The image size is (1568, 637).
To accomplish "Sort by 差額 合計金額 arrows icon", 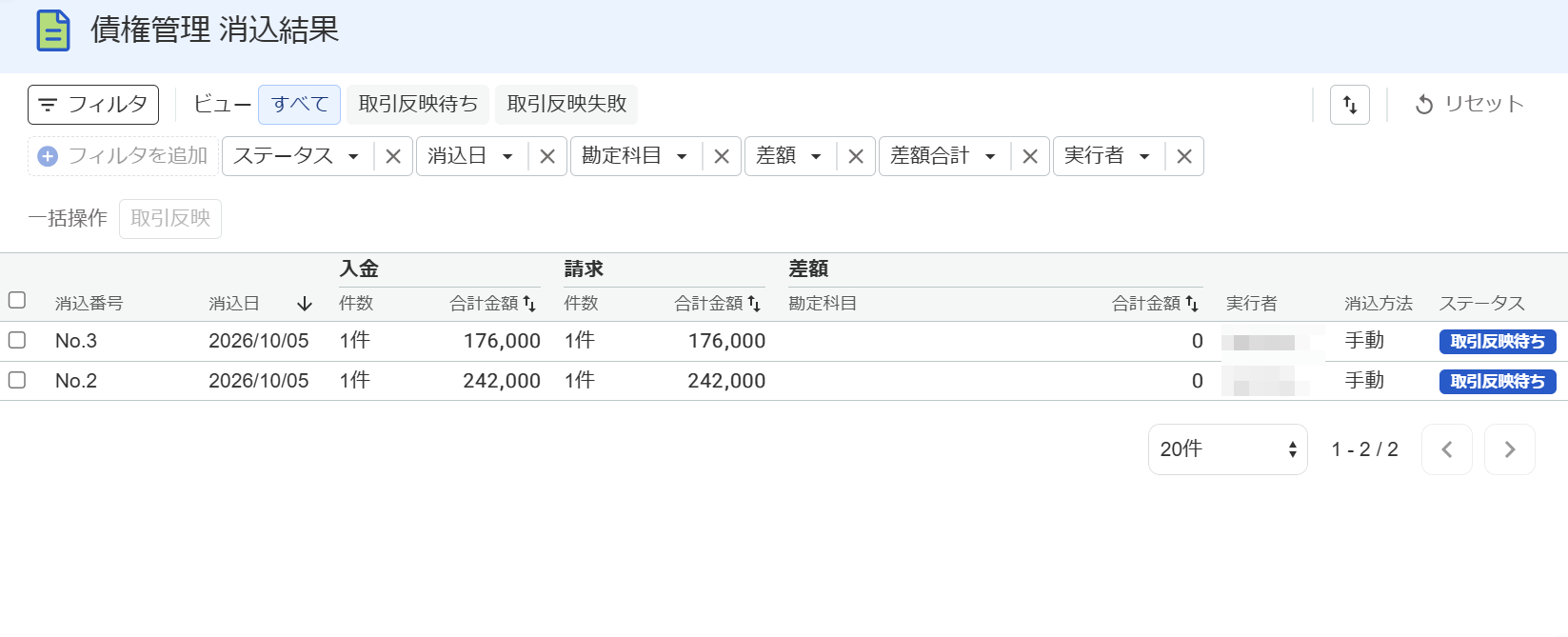I will click(1192, 304).
